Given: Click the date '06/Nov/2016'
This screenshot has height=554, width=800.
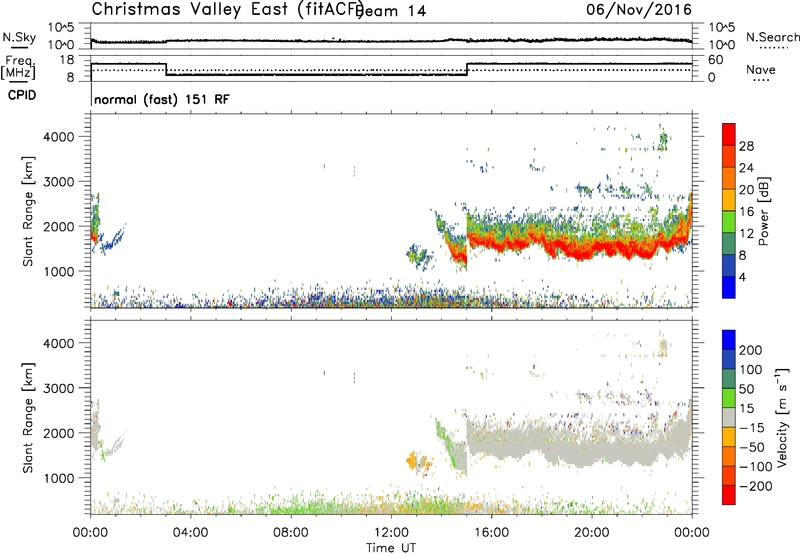Looking at the screenshot, I should [x=639, y=9].
